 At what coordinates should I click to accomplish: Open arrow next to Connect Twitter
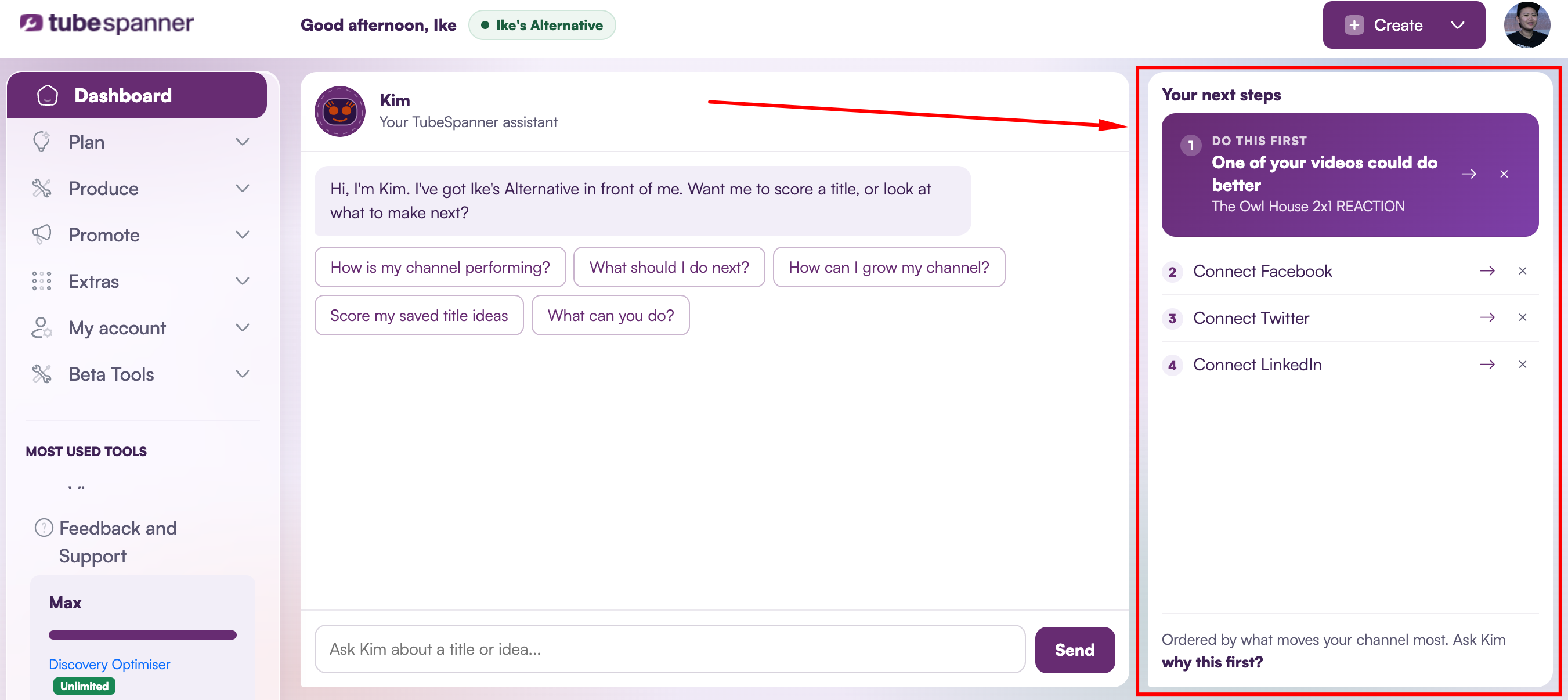tap(1487, 317)
